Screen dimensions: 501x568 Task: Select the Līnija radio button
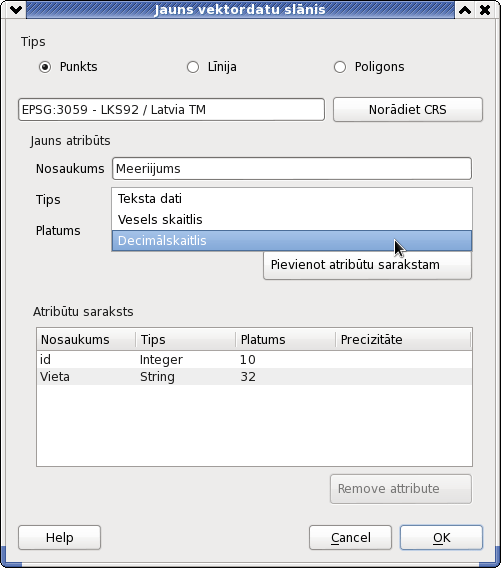click(x=193, y=67)
